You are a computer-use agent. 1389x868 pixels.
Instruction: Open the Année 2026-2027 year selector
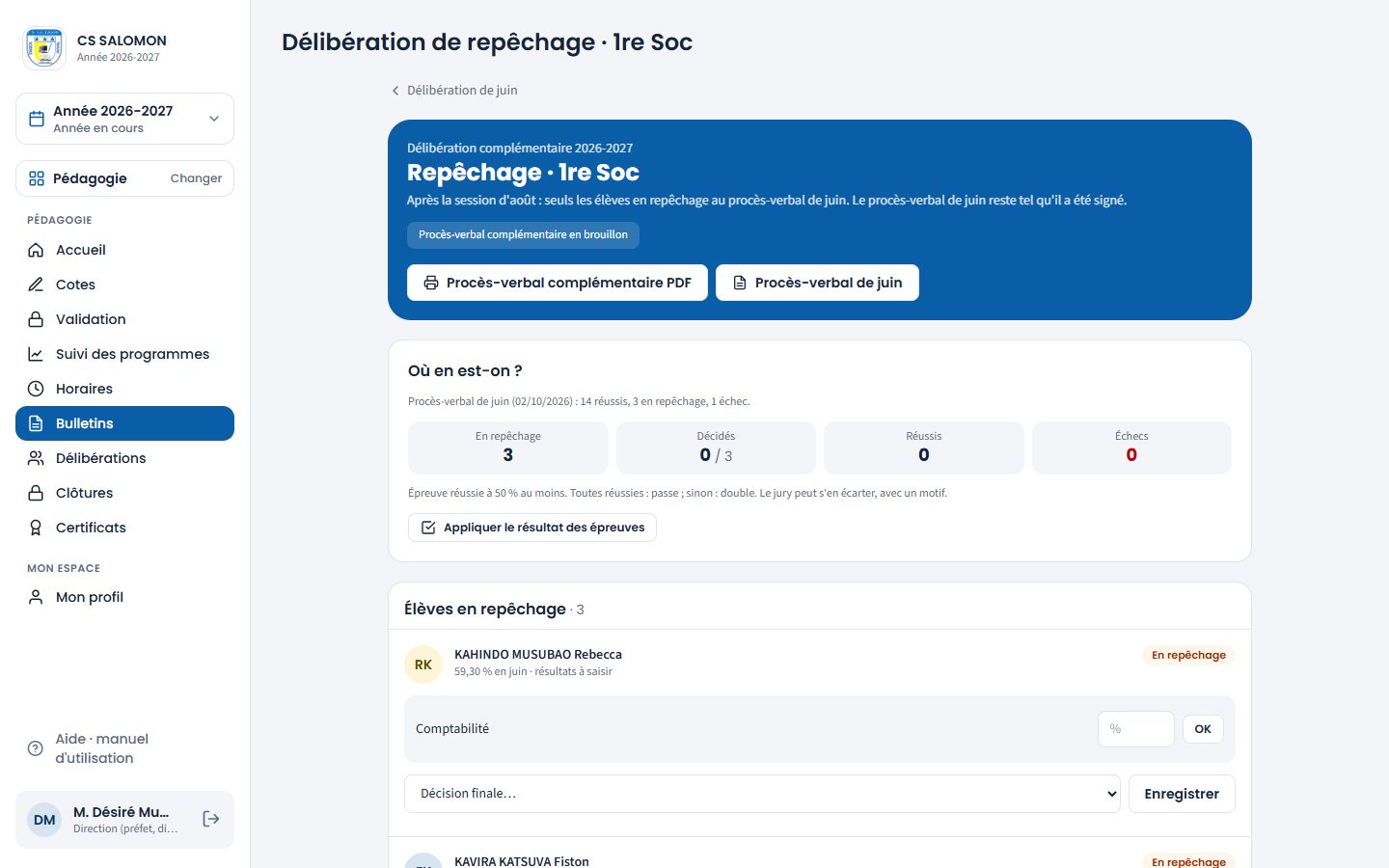point(124,119)
